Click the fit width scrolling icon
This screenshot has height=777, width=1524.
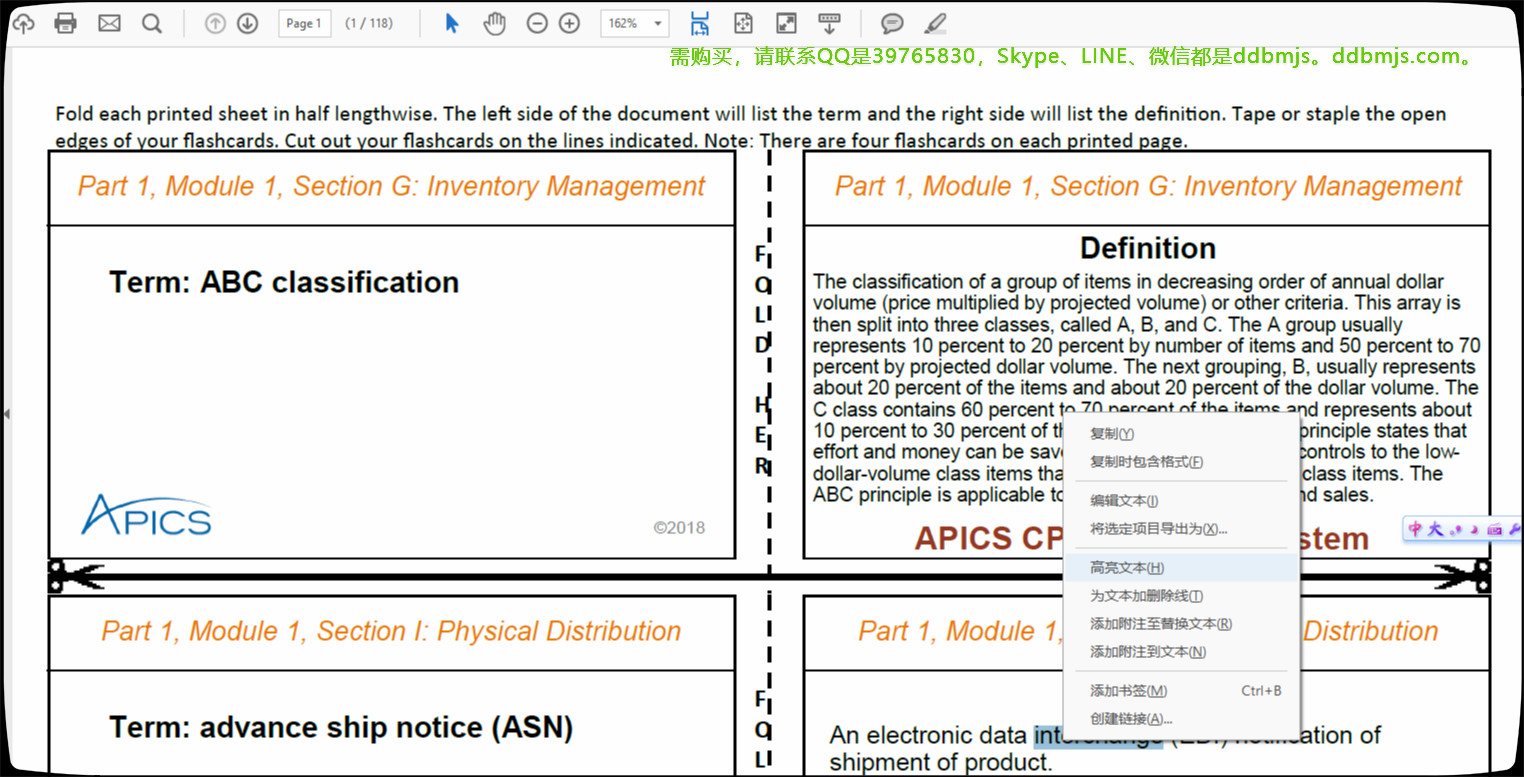(700, 23)
